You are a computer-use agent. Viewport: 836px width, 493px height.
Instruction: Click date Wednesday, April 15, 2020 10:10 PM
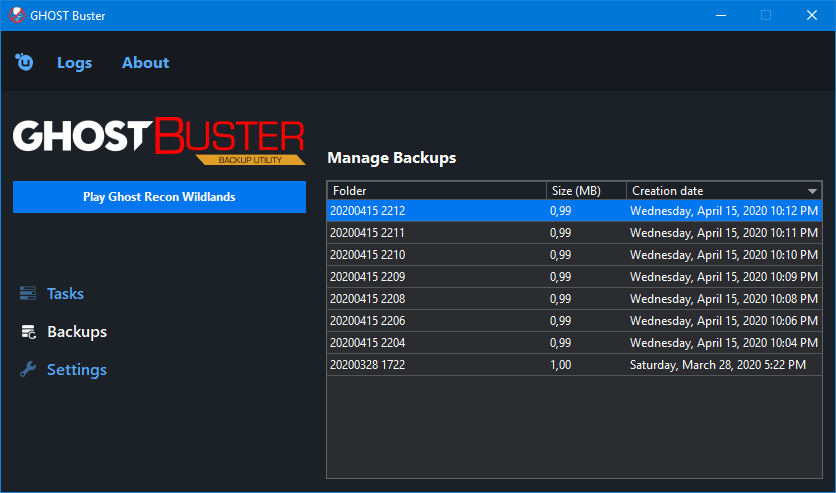point(724,255)
